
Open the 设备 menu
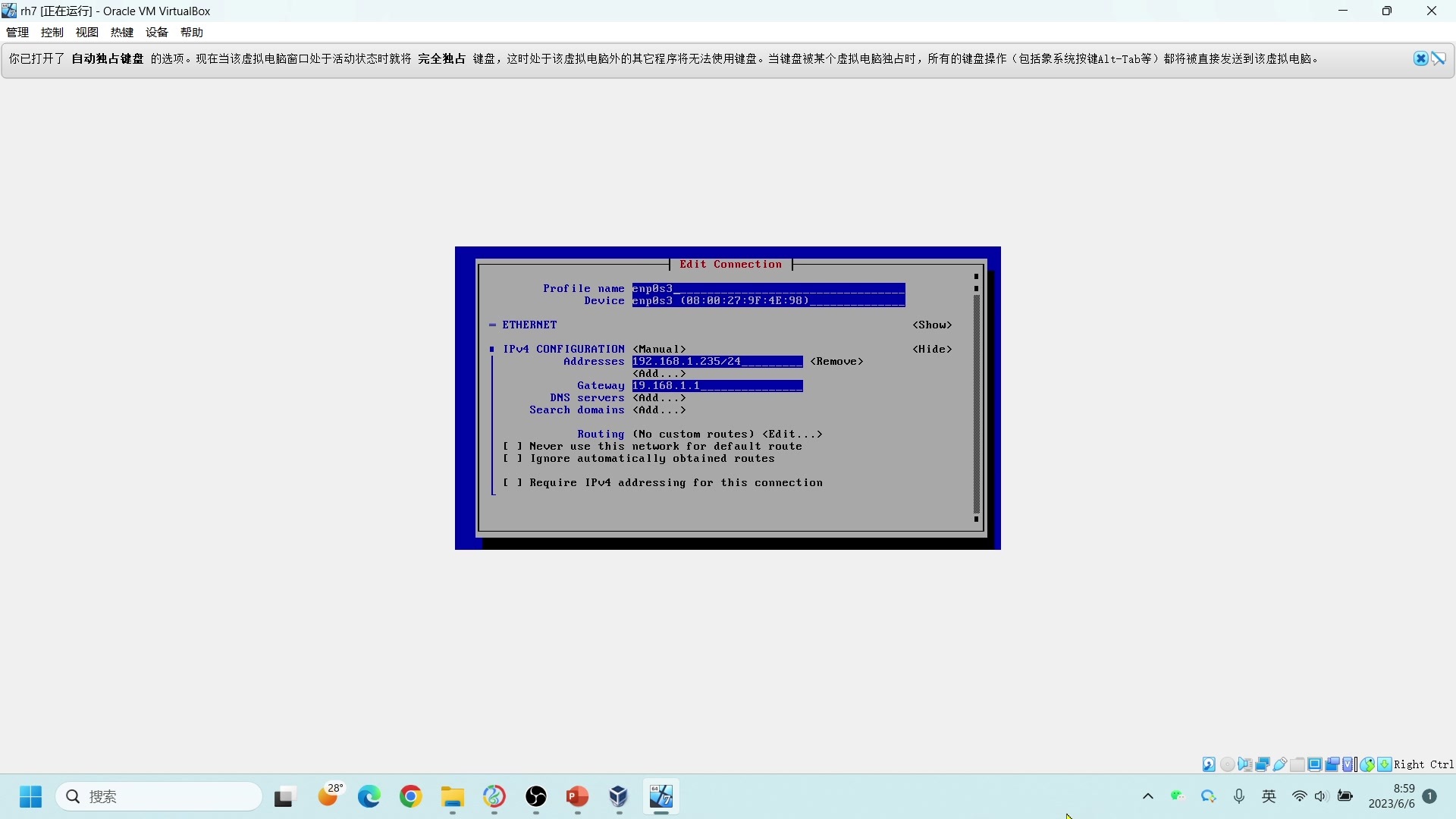pyautogui.click(x=157, y=33)
